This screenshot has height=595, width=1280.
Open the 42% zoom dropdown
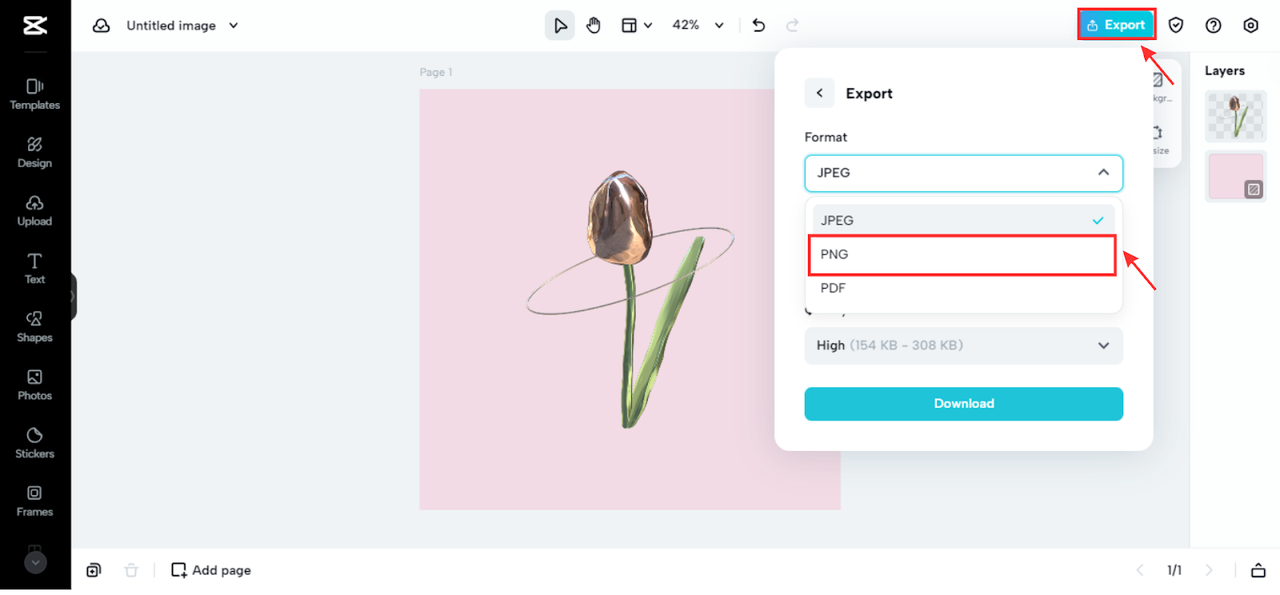(x=697, y=26)
